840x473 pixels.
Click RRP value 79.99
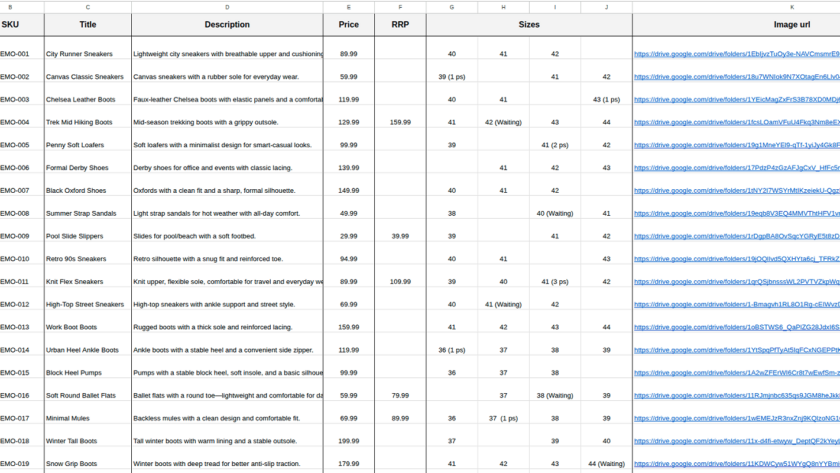pyautogui.click(x=400, y=395)
